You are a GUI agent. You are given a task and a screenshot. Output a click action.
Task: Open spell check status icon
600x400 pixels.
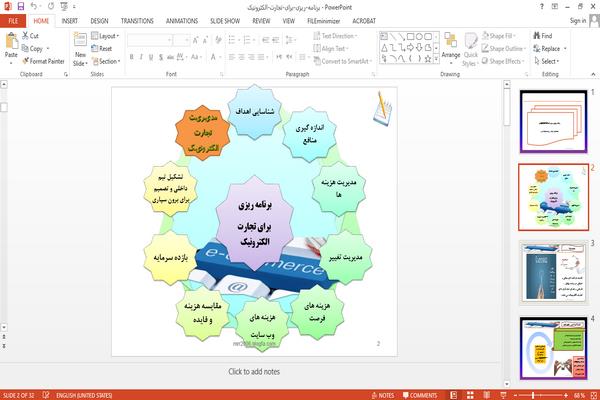coord(46,395)
